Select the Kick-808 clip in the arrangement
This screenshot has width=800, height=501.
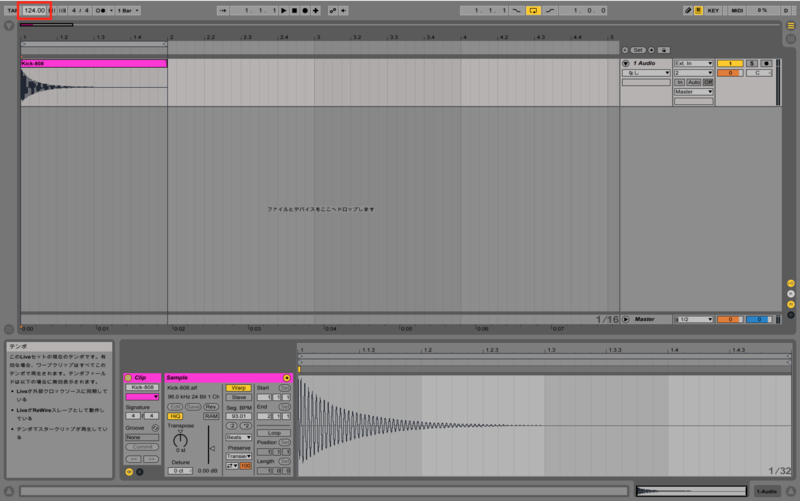coord(94,63)
